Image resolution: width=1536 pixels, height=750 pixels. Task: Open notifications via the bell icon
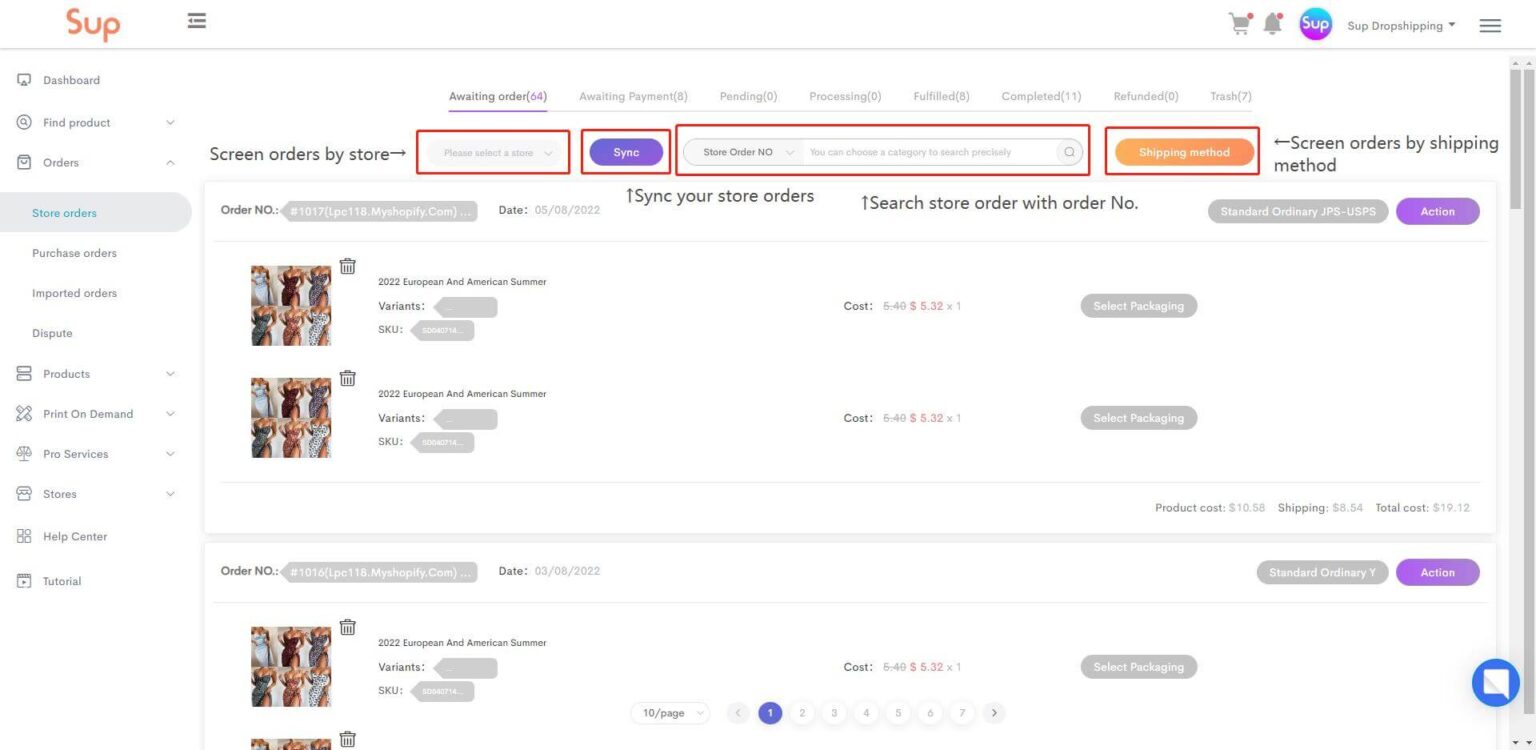pos(1273,24)
